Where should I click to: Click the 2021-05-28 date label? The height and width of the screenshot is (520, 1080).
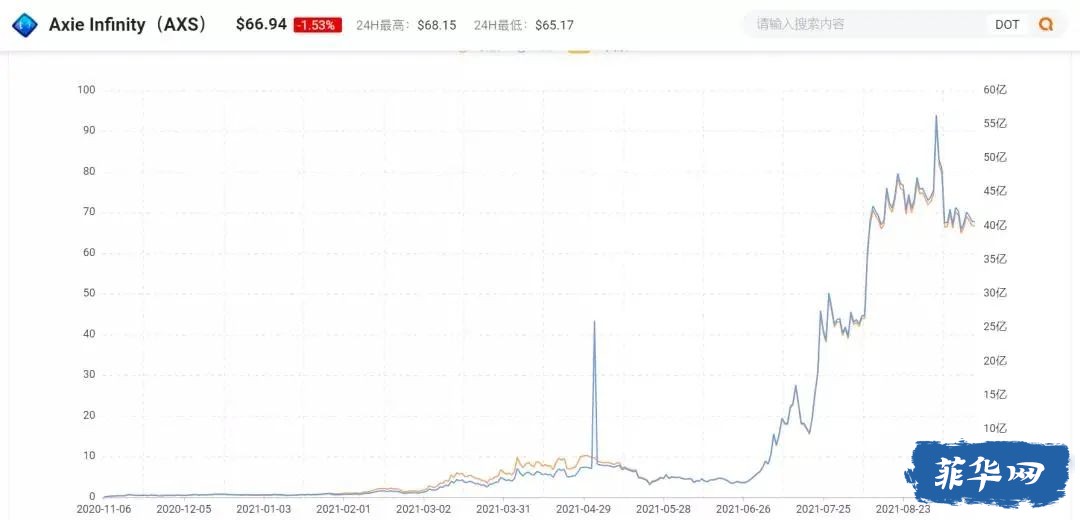[663, 510]
